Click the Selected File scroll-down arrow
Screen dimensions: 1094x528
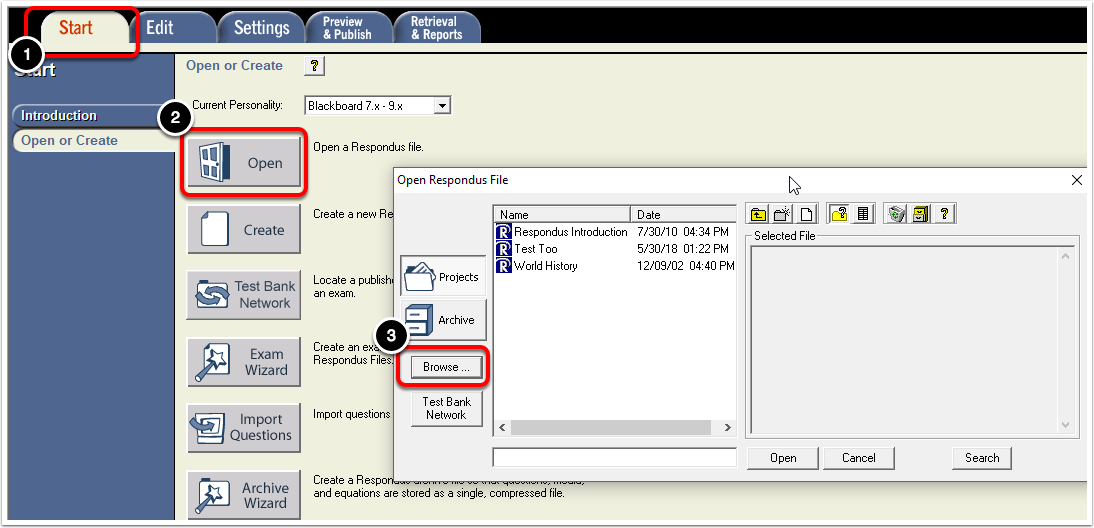(x=1065, y=424)
